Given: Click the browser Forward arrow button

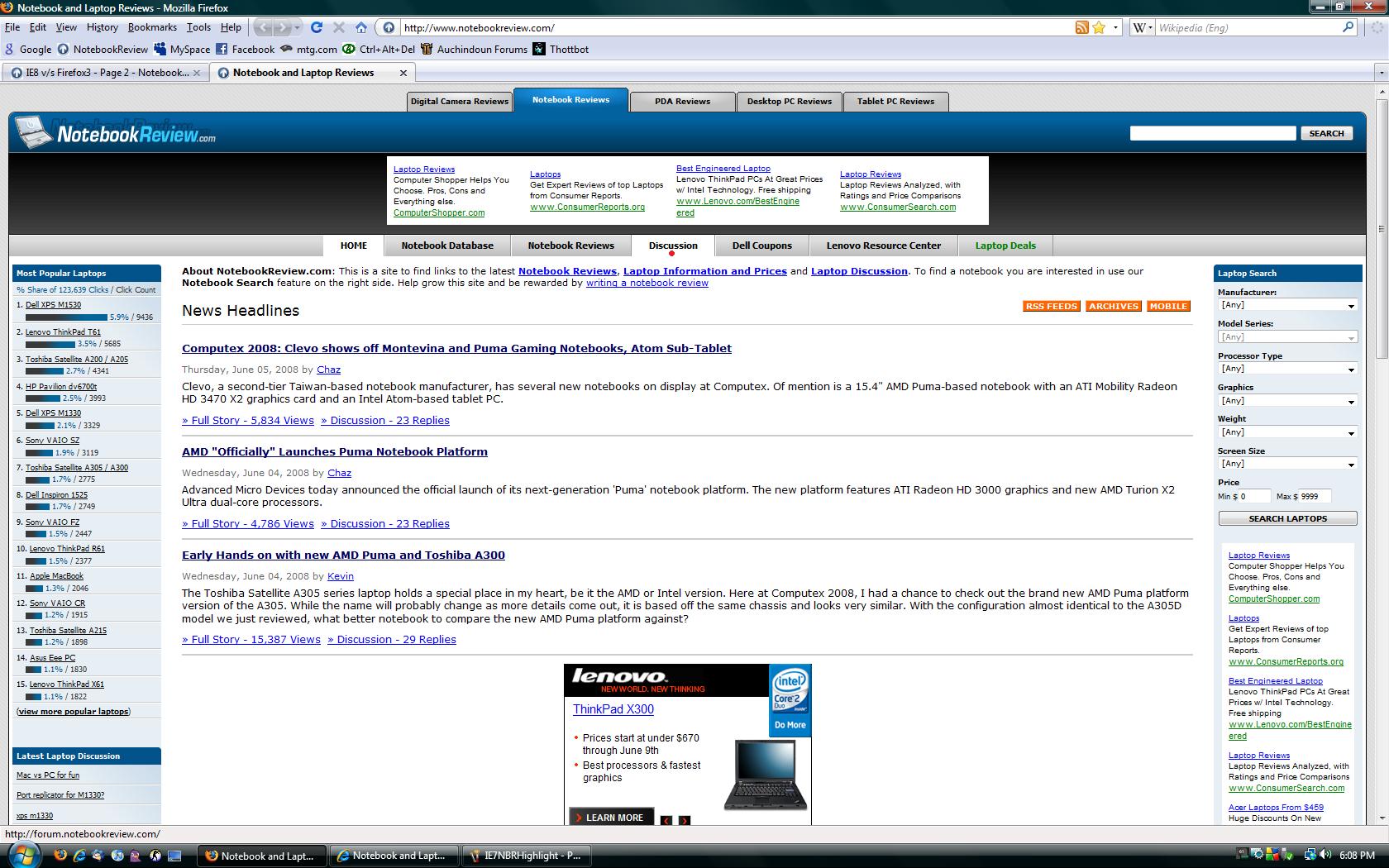Looking at the screenshot, I should pyautogui.click(x=283, y=27).
